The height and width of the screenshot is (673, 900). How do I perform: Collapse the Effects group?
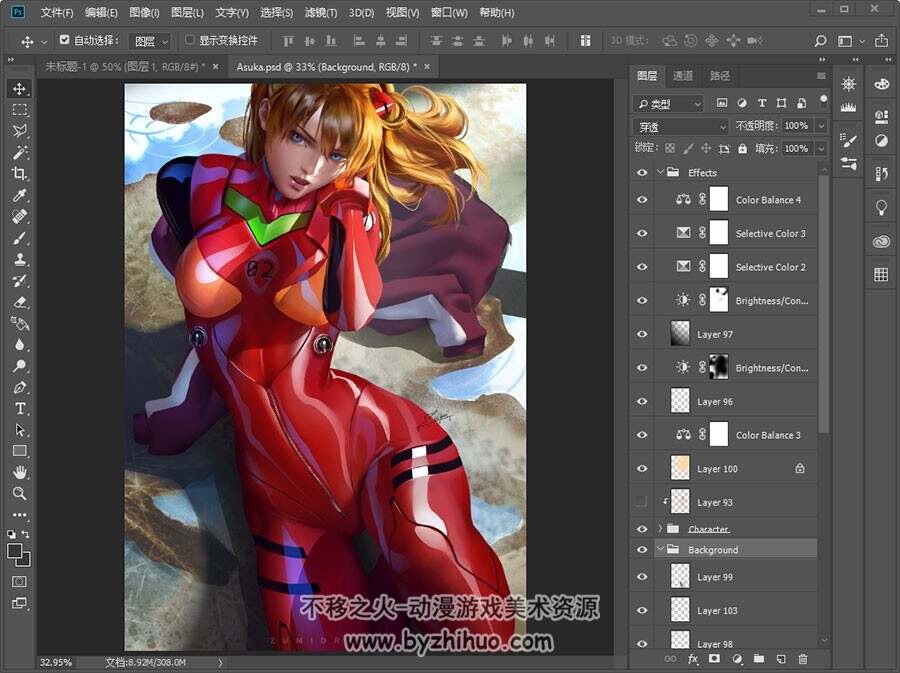[x=660, y=172]
